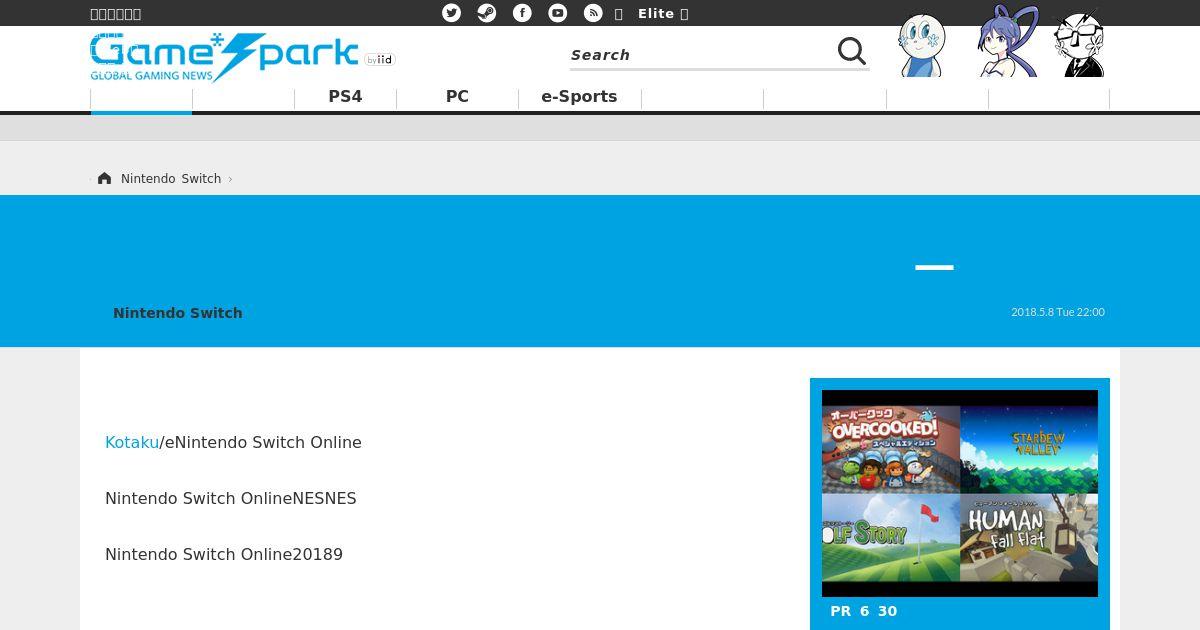Screen dimensions: 1200x630
Task: Click the Nintendo Switch category label in header
Action: pos(178,313)
